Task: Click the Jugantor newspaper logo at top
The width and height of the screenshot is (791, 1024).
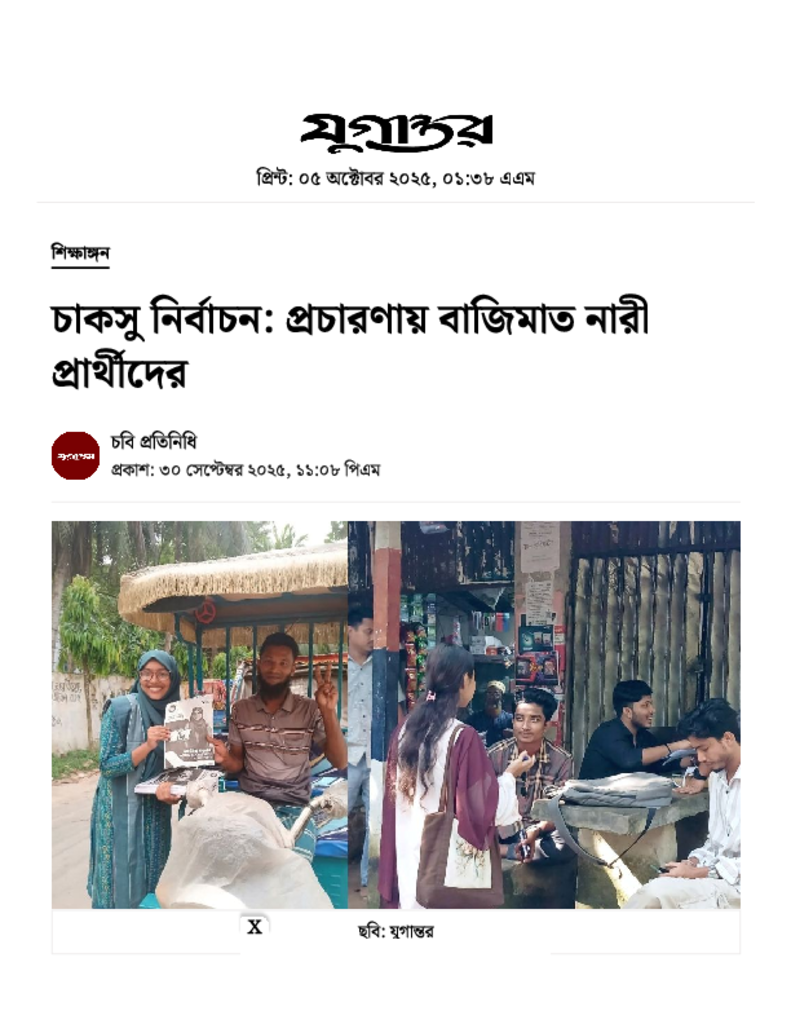Action: (x=396, y=133)
